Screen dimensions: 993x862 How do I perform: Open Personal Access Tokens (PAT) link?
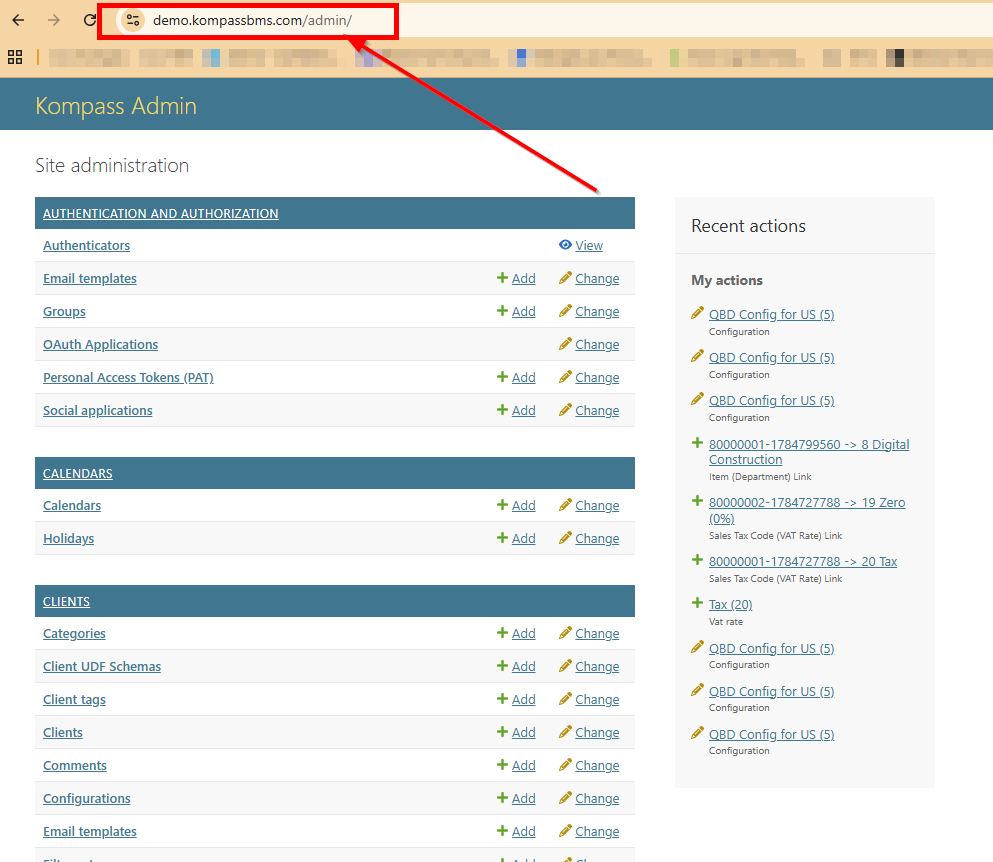(128, 377)
